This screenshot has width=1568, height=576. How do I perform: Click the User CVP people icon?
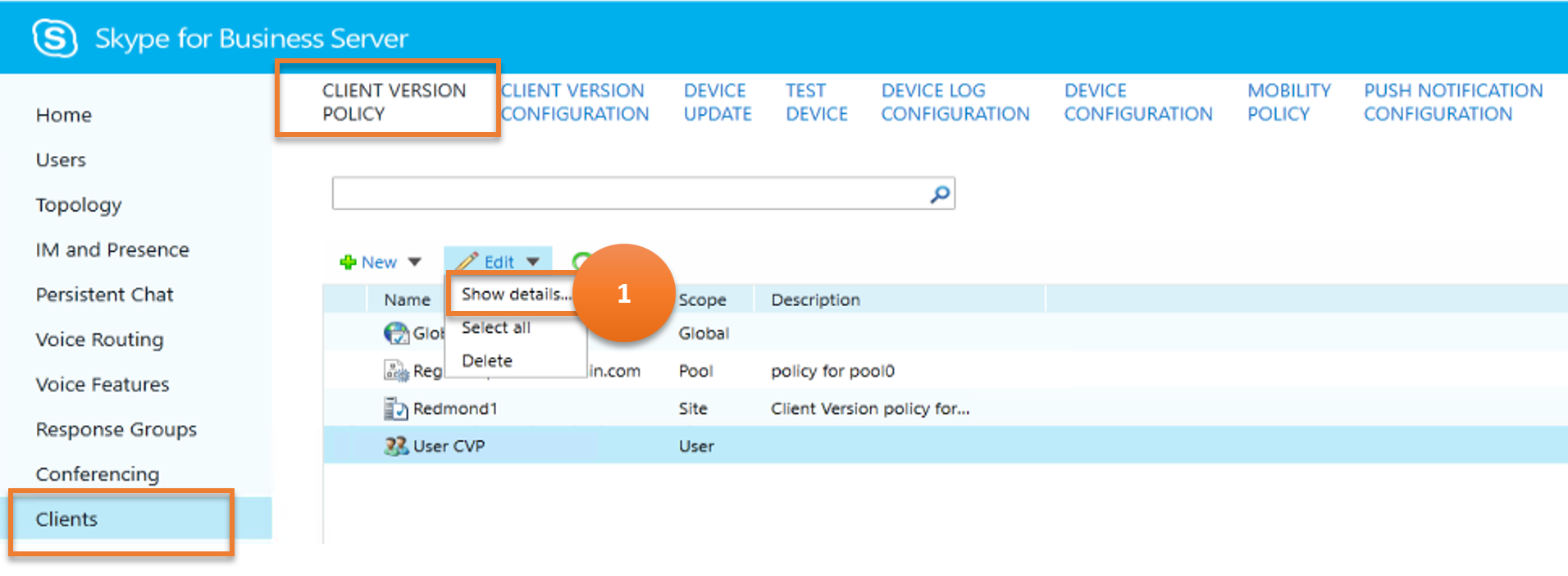[x=396, y=446]
